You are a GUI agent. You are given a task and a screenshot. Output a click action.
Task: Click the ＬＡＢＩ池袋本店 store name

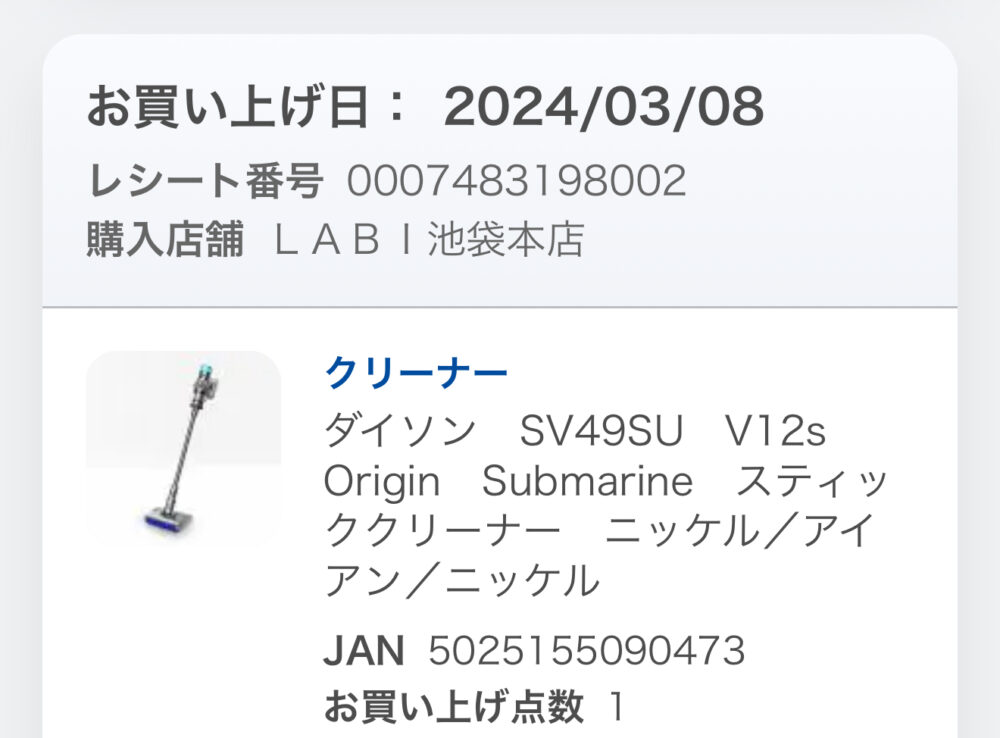click(x=429, y=241)
